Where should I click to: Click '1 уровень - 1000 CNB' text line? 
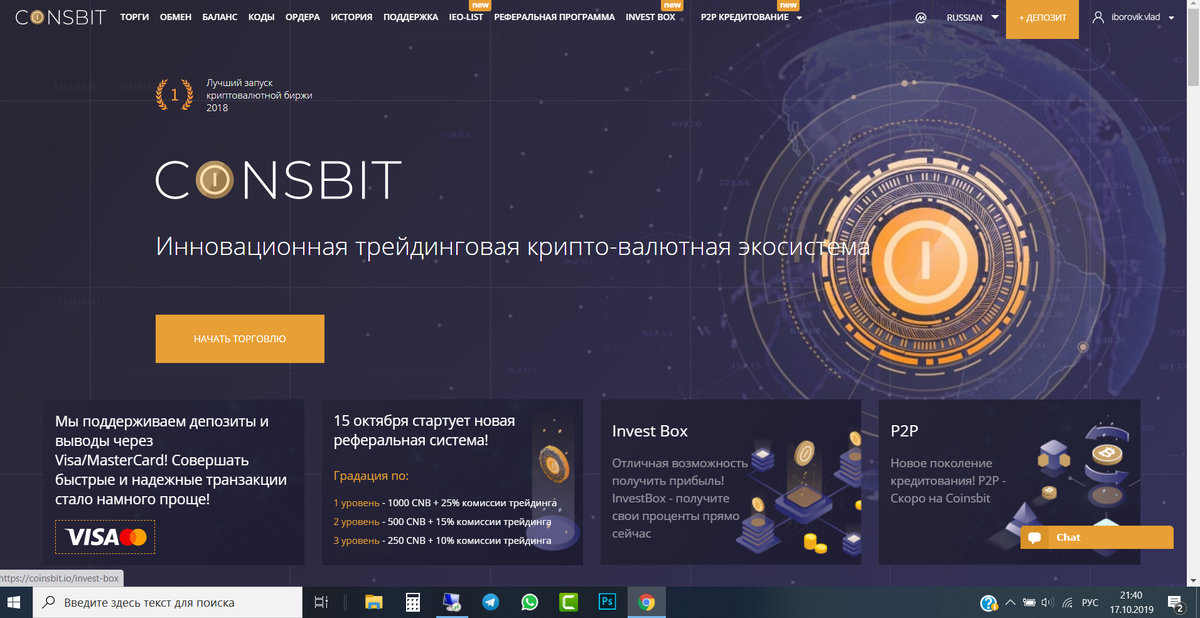(x=444, y=502)
